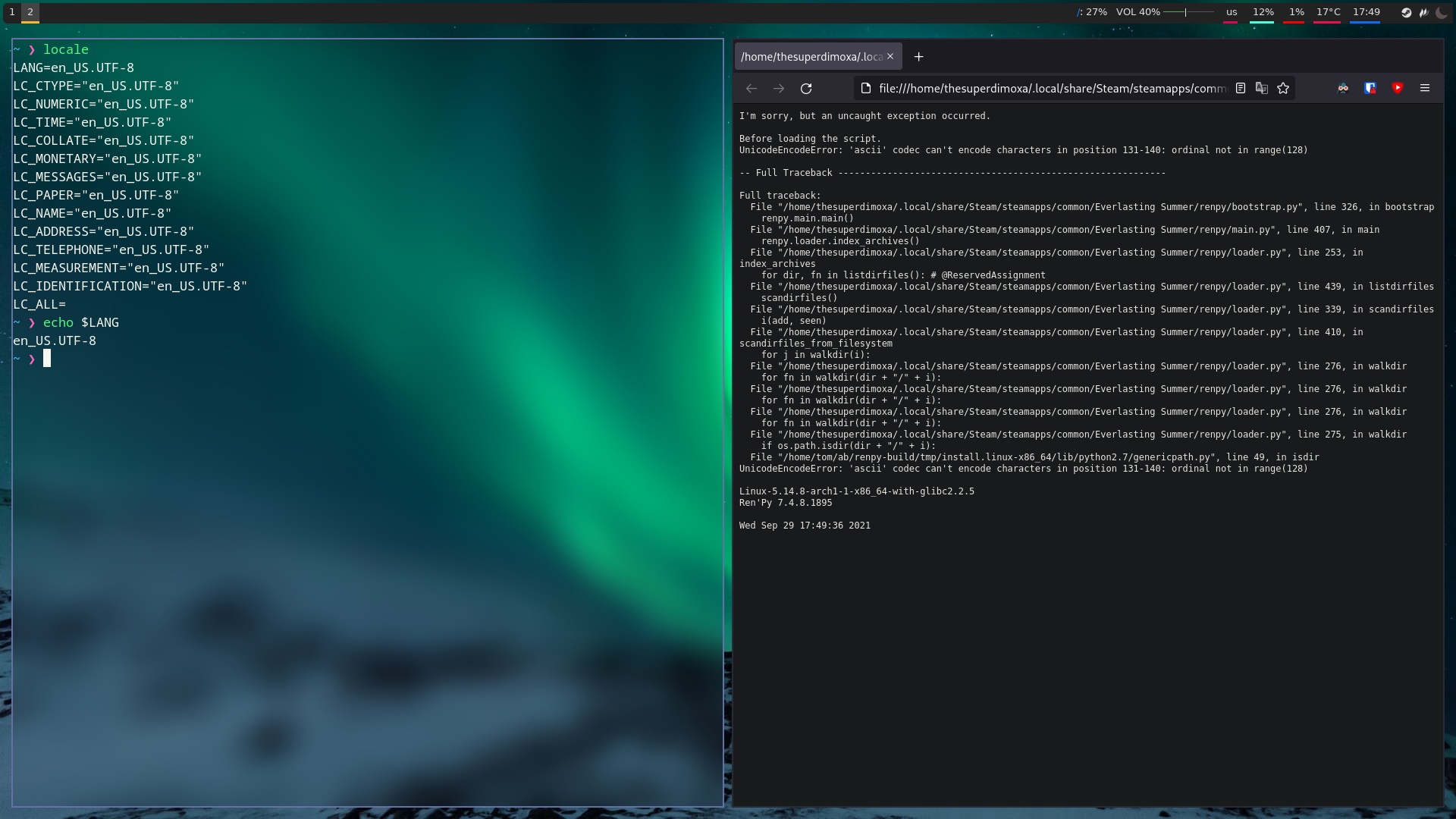Viewport: 1456px width, 819px height.
Task: Open the Dark Reader extension
Action: (1342, 88)
